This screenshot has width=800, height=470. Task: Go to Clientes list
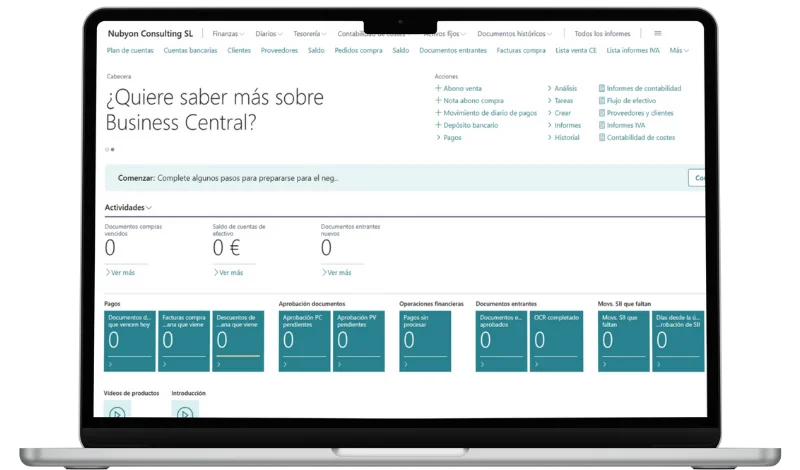tap(239, 51)
